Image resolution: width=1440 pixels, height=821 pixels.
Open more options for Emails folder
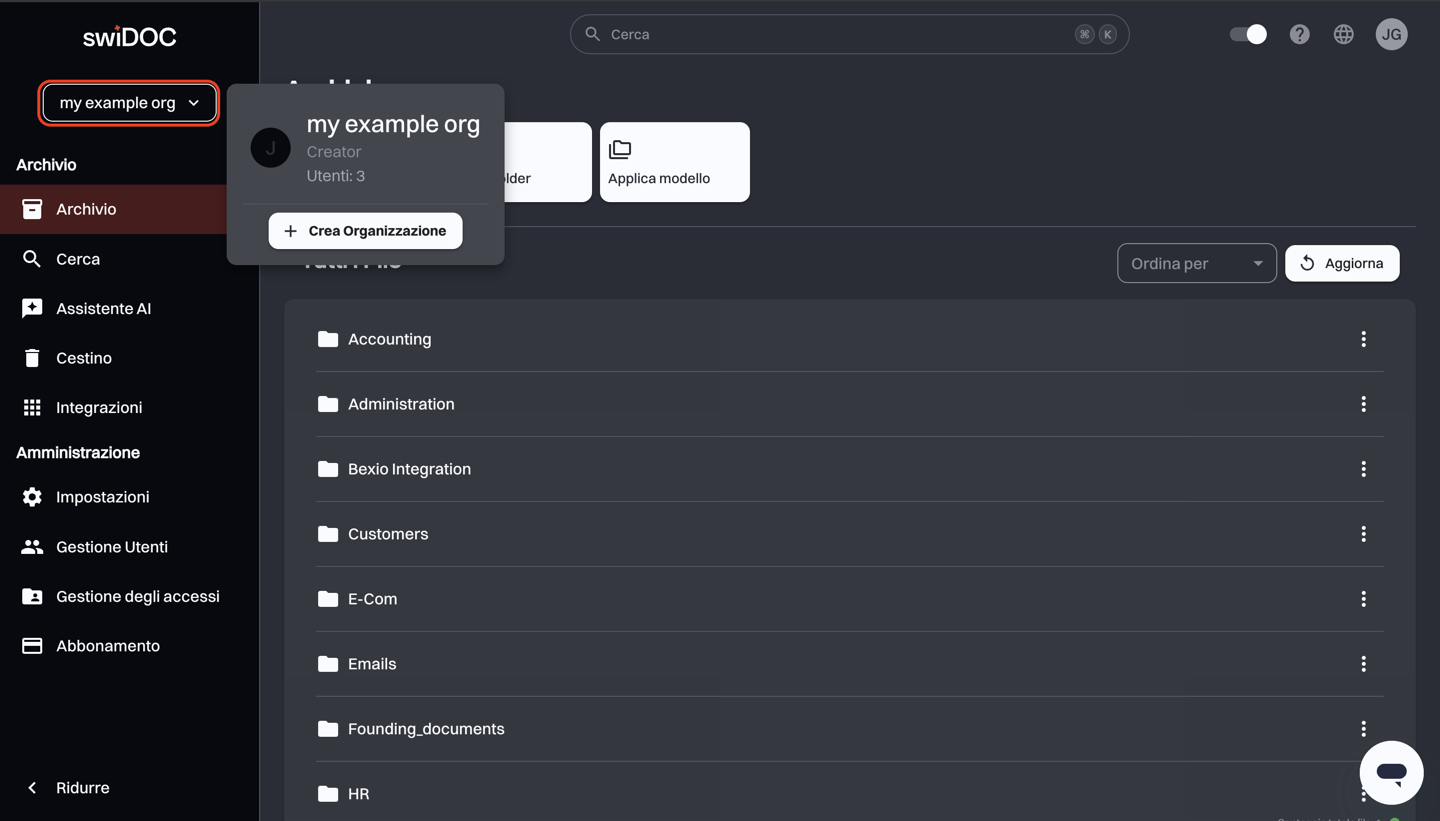[x=1363, y=664]
